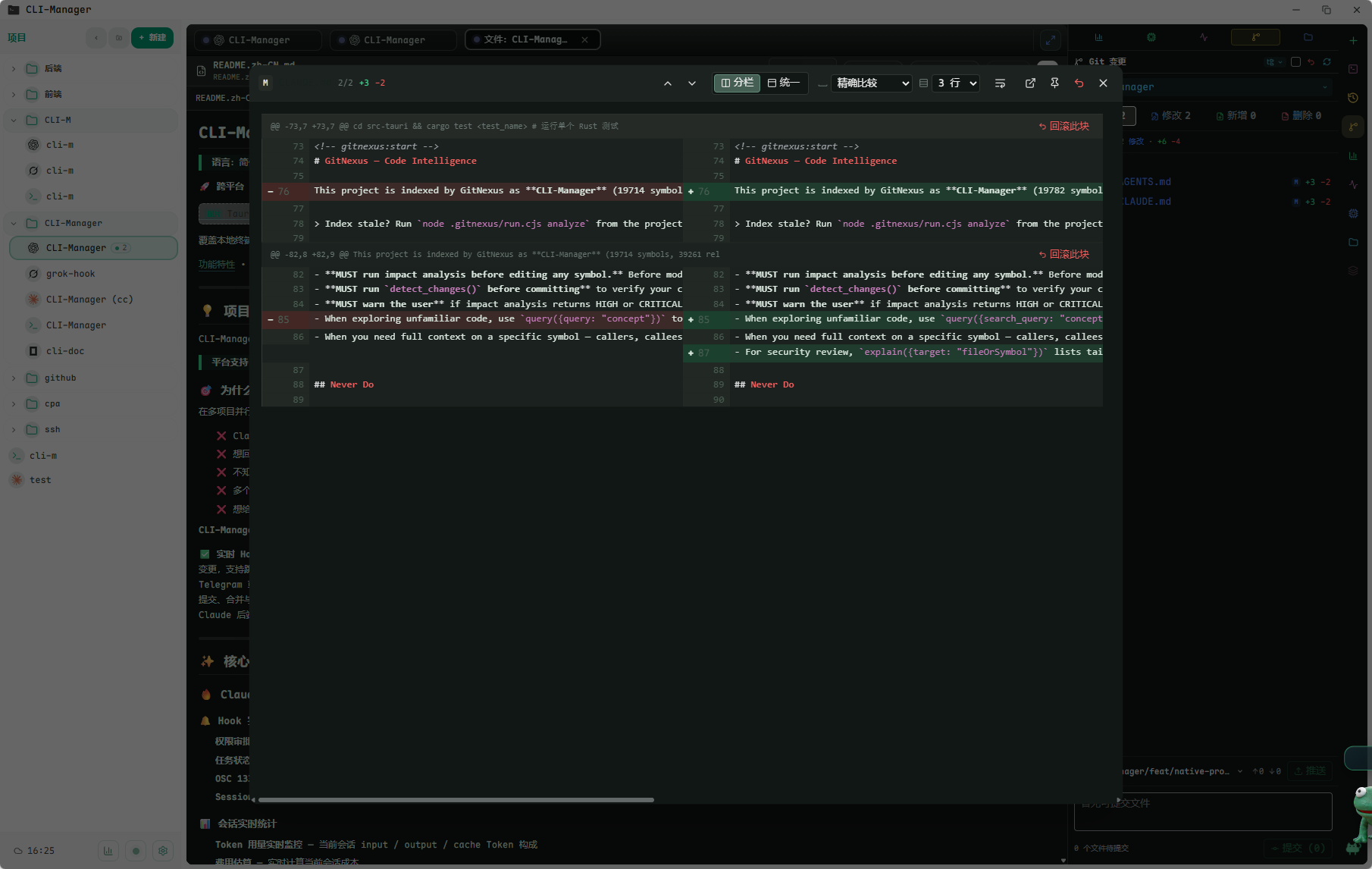Open the second CLI-Manager tab

pos(393,40)
